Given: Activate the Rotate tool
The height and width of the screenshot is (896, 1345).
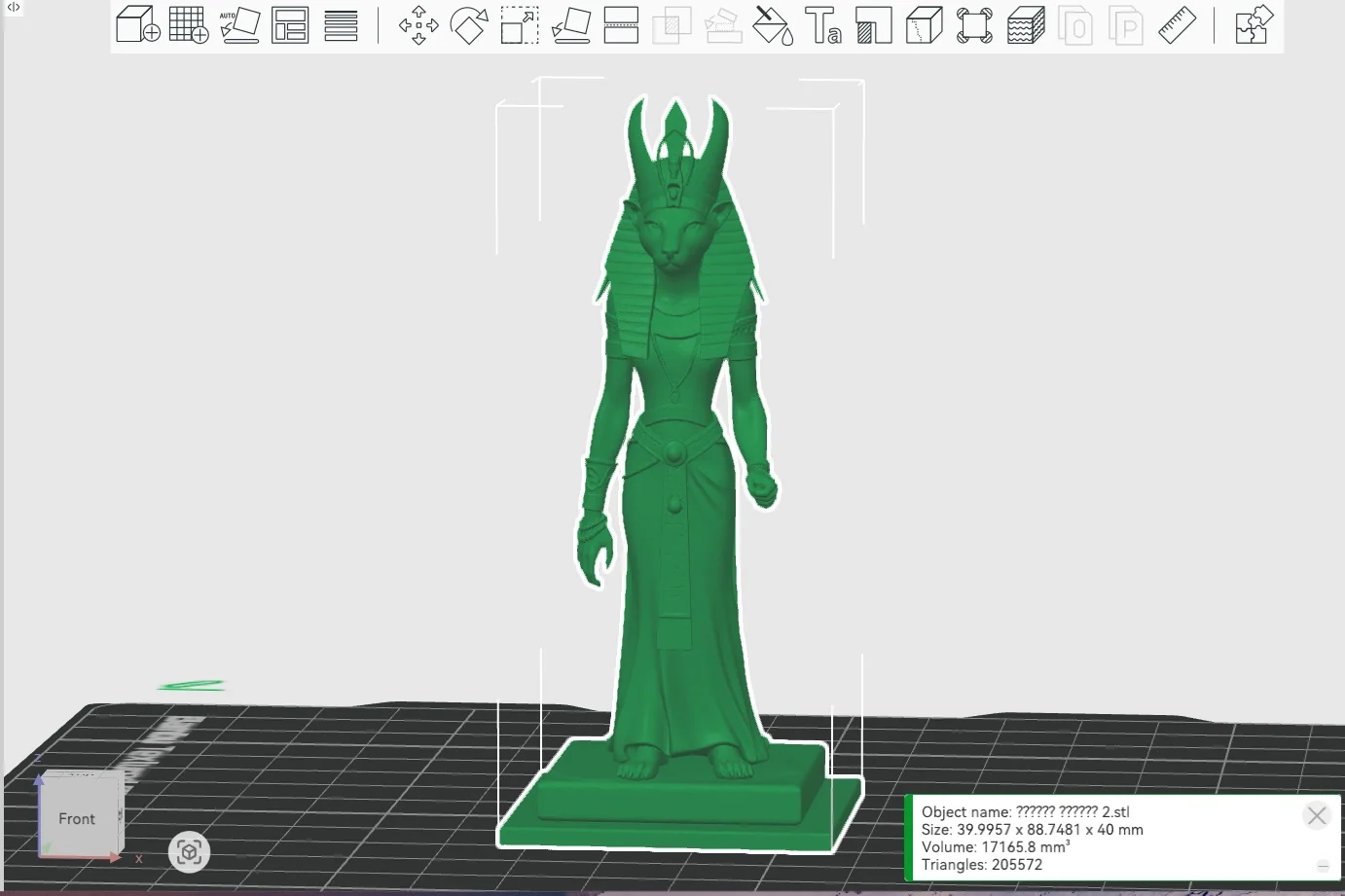Looking at the screenshot, I should (469, 25).
